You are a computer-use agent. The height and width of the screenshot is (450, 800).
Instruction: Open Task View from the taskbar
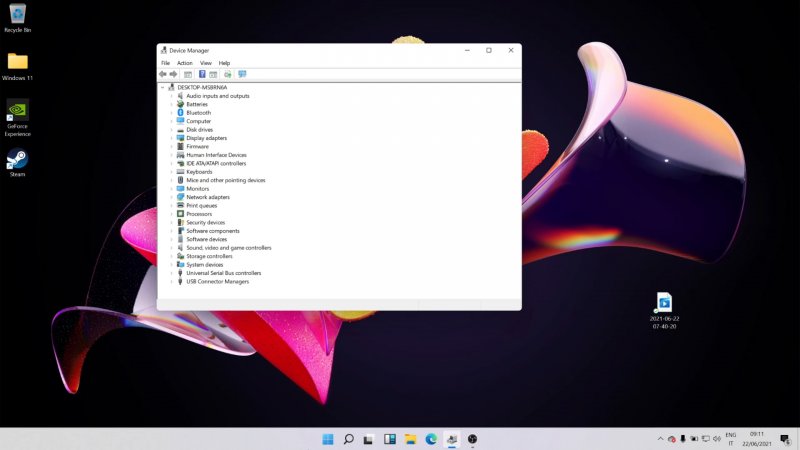[369, 439]
